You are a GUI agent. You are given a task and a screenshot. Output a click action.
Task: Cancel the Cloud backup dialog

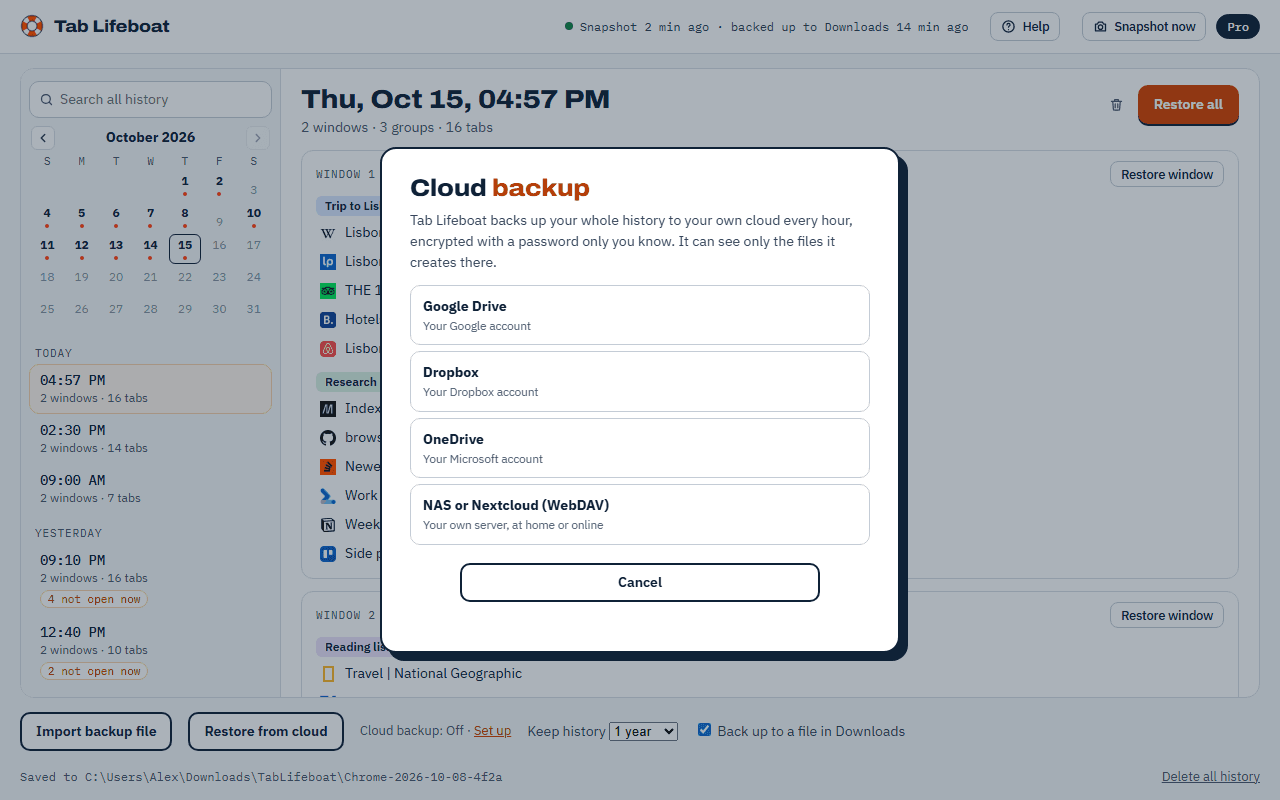[640, 582]
